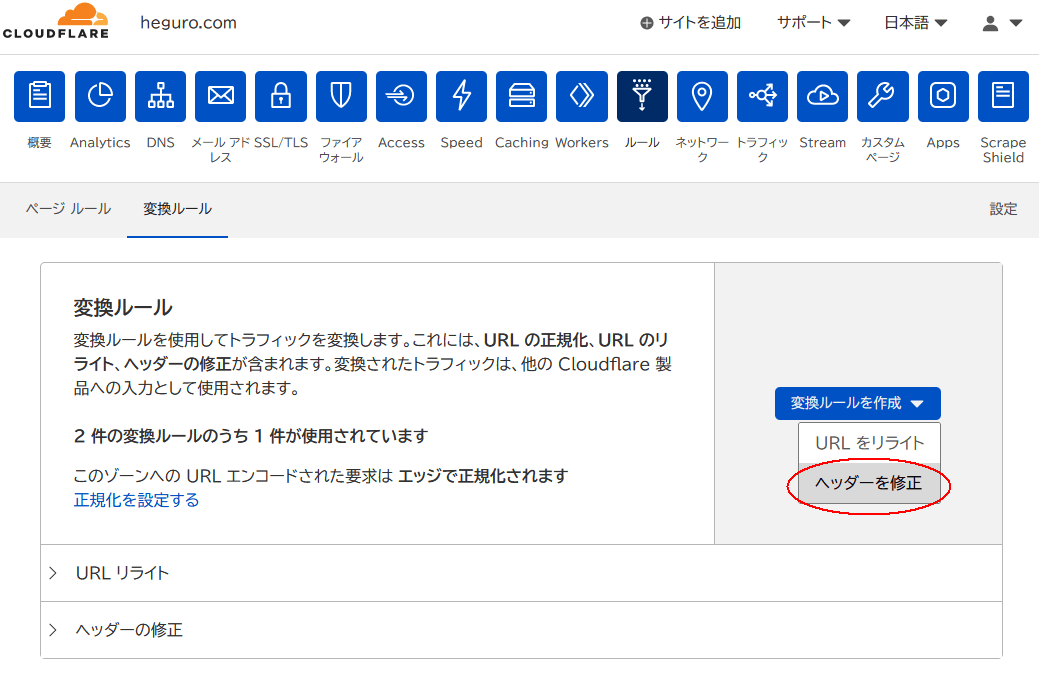Open the 日本語 language dropdown

coord(916,23)
